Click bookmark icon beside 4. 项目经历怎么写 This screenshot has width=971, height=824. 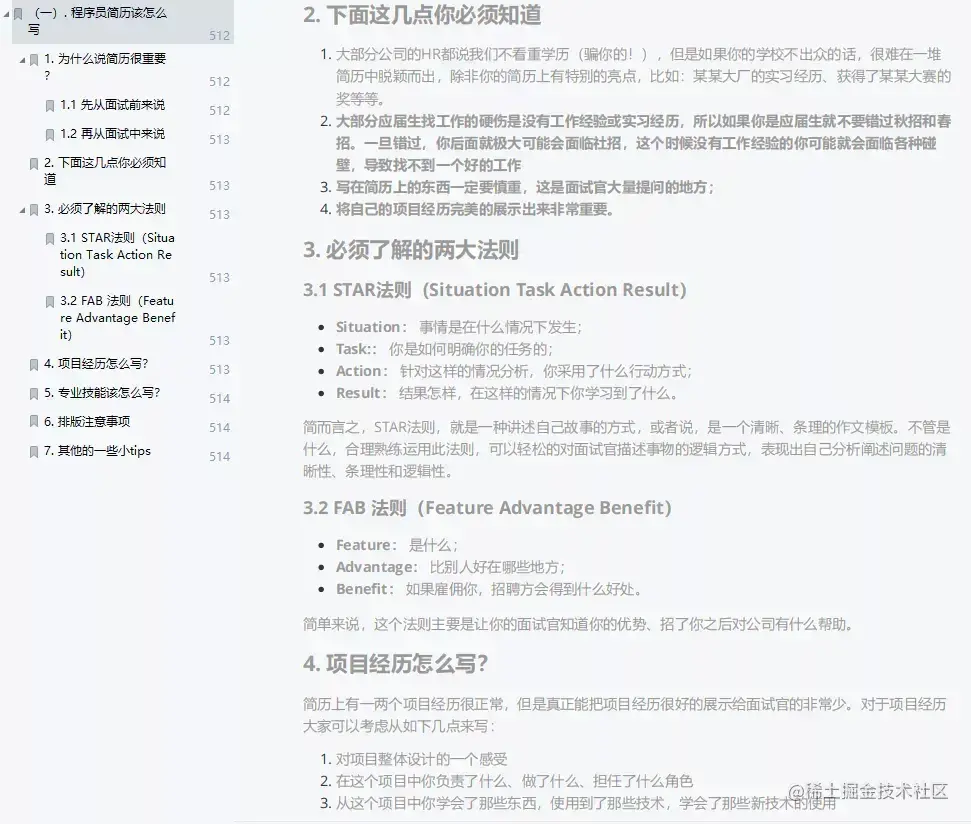click(34, 365)
